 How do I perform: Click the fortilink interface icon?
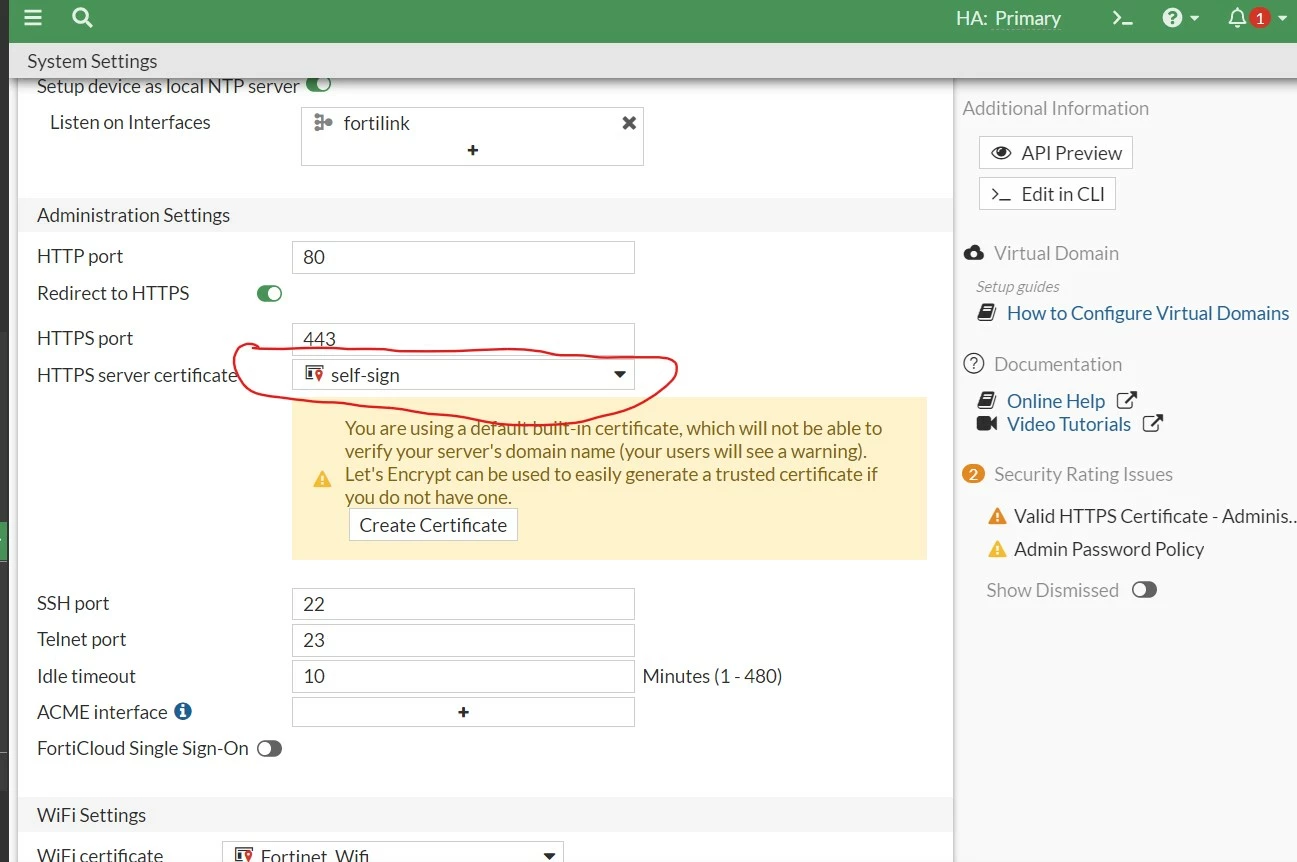pyautogui.click(x=323, y=123)
